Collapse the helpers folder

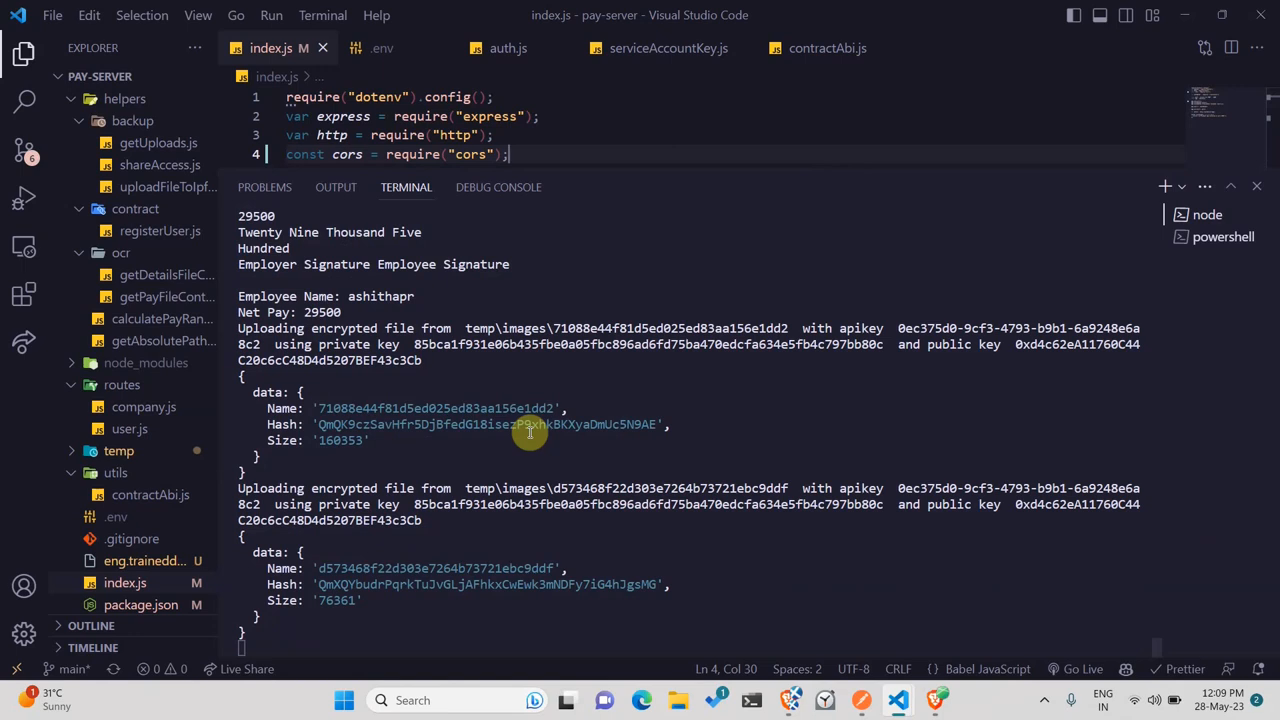click(134, 99)
